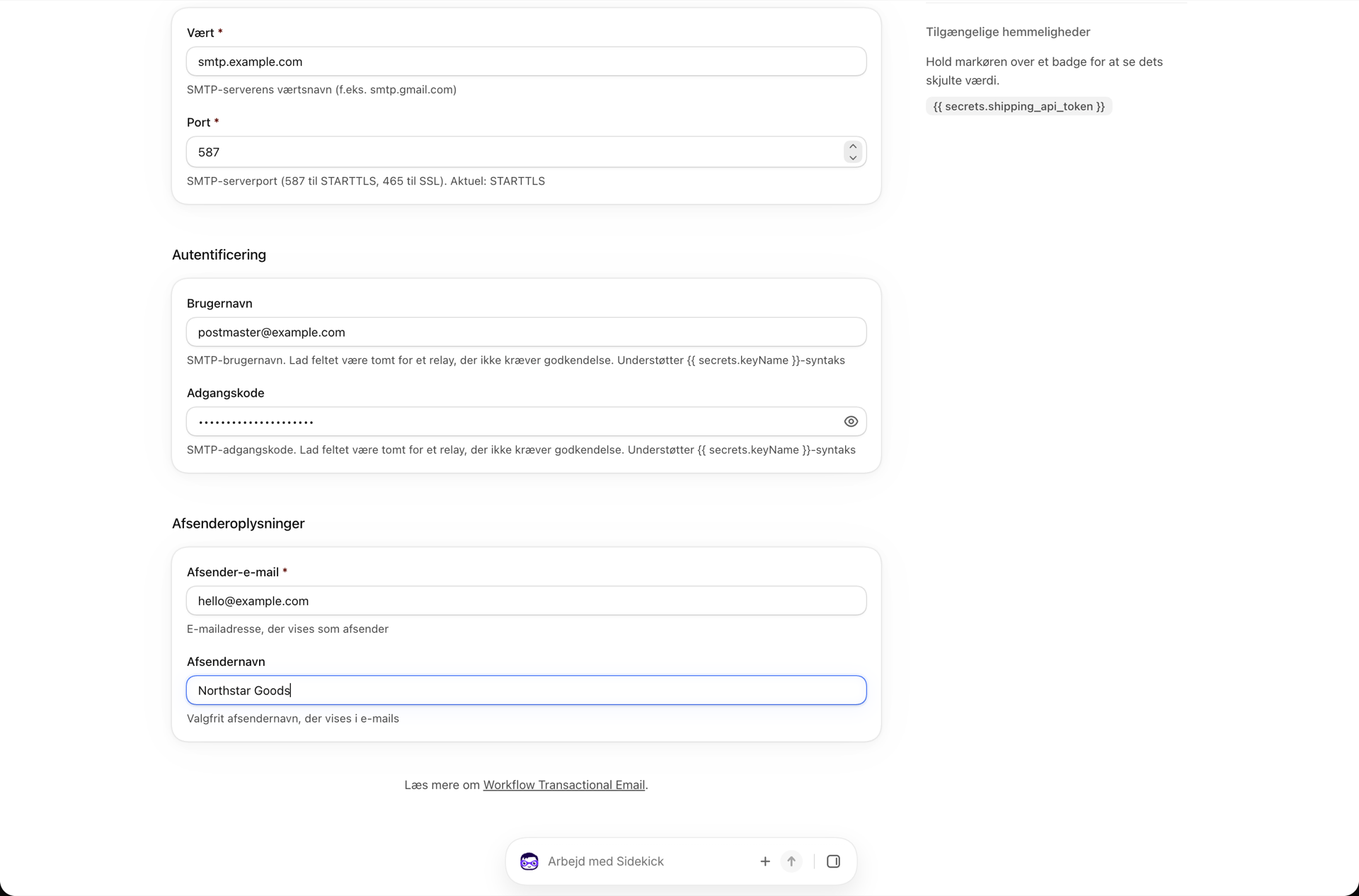Click the SMTP-brugernavn help text
Viewport: 1359px width, 896px height.
point(516,360)
